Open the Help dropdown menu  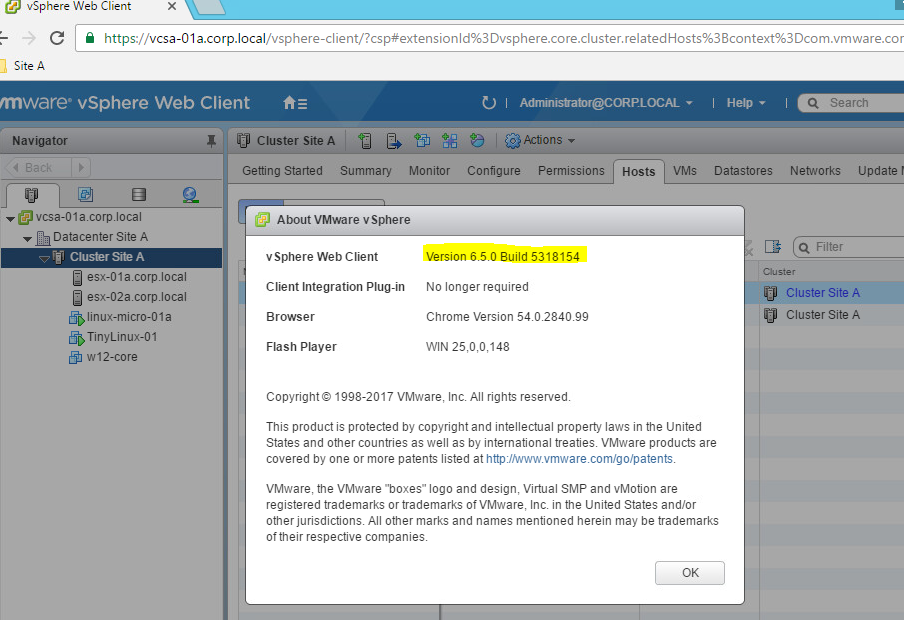(x=745, y=103)
